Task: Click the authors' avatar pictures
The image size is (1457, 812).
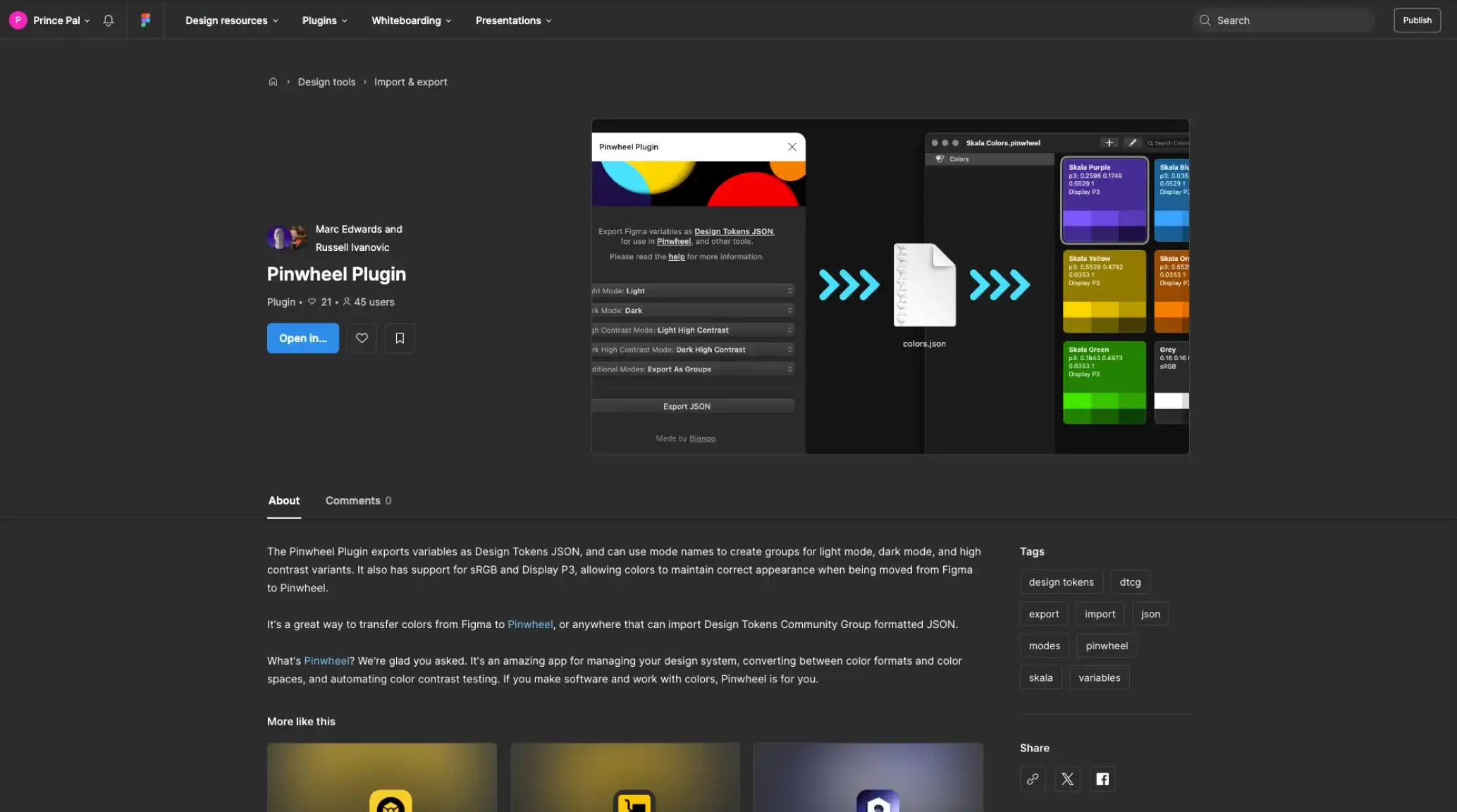Action: [288, 238]
